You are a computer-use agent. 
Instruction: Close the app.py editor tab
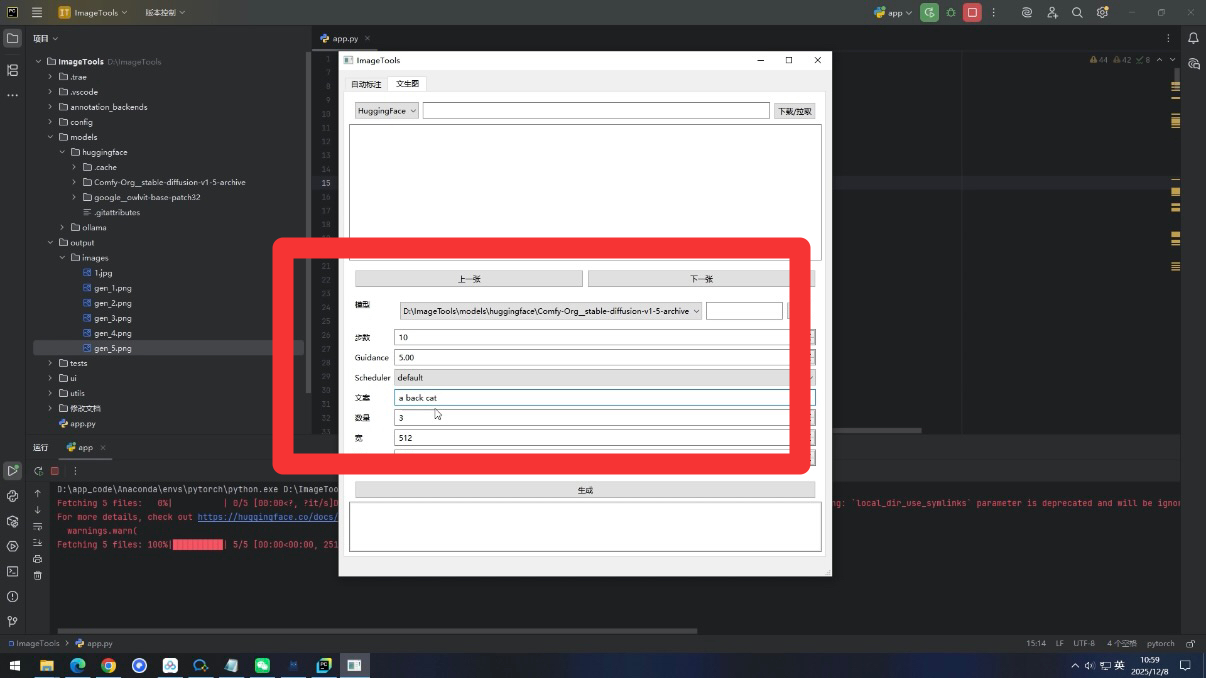pyautogui.click(x=368, y=38)
